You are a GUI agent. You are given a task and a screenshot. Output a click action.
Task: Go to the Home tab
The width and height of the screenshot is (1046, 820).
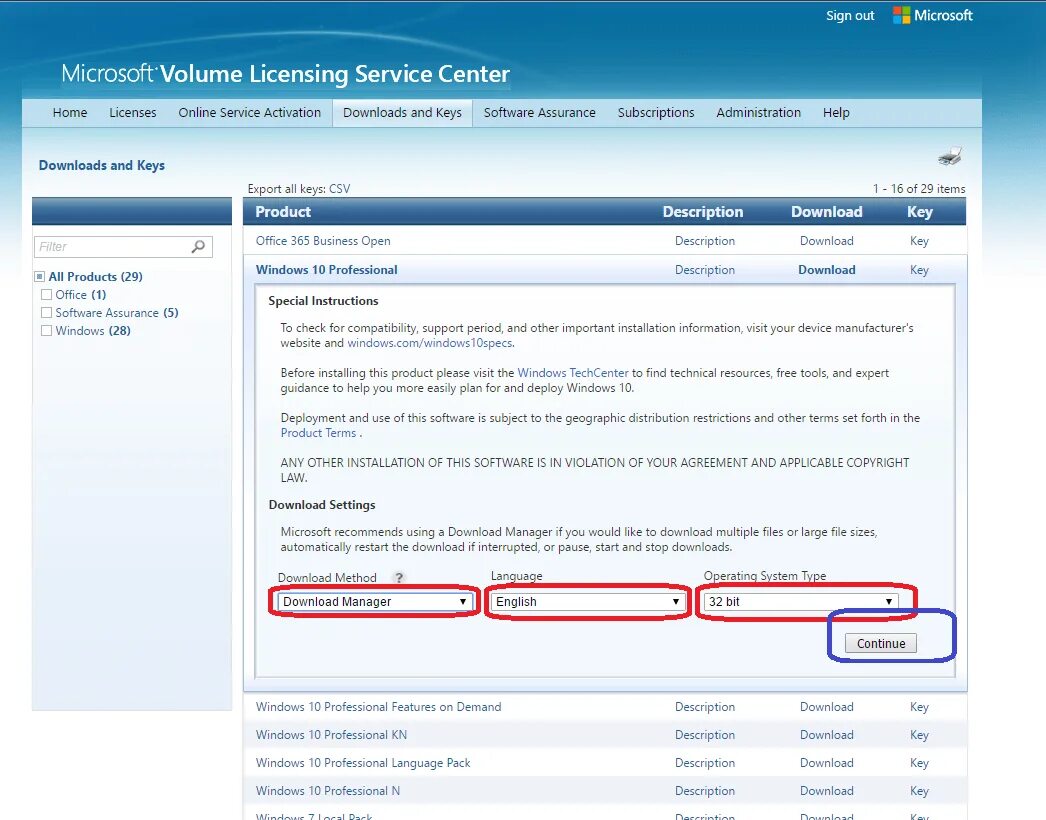pyautogui.click(x=70, y=113)
